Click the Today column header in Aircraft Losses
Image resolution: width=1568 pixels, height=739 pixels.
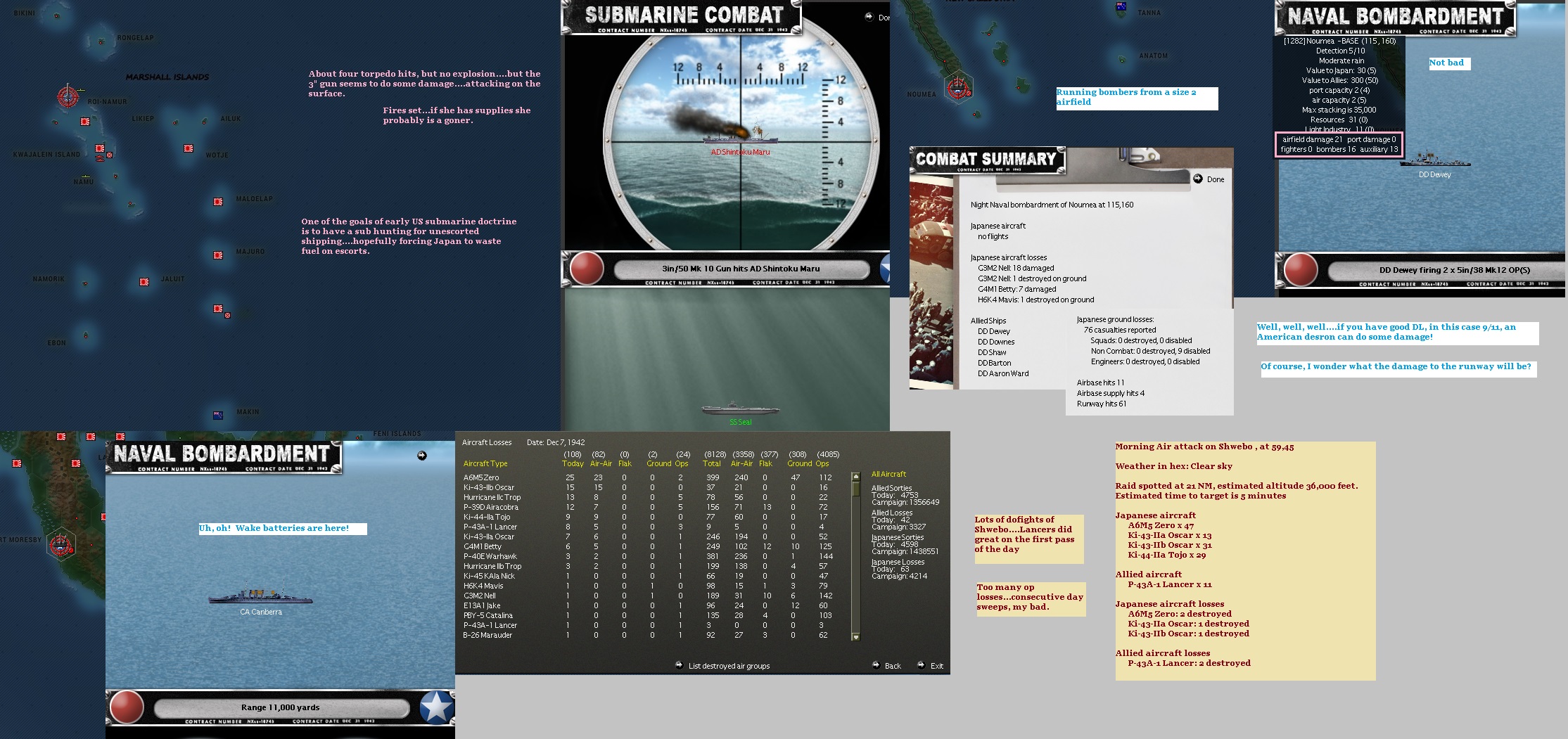click(573, 463)
